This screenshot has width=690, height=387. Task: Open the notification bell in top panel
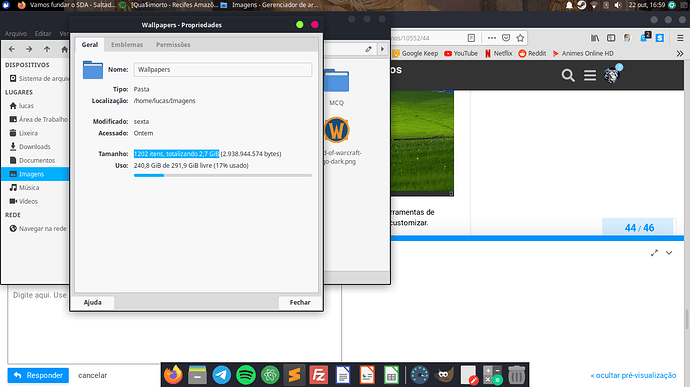point(569,5)
